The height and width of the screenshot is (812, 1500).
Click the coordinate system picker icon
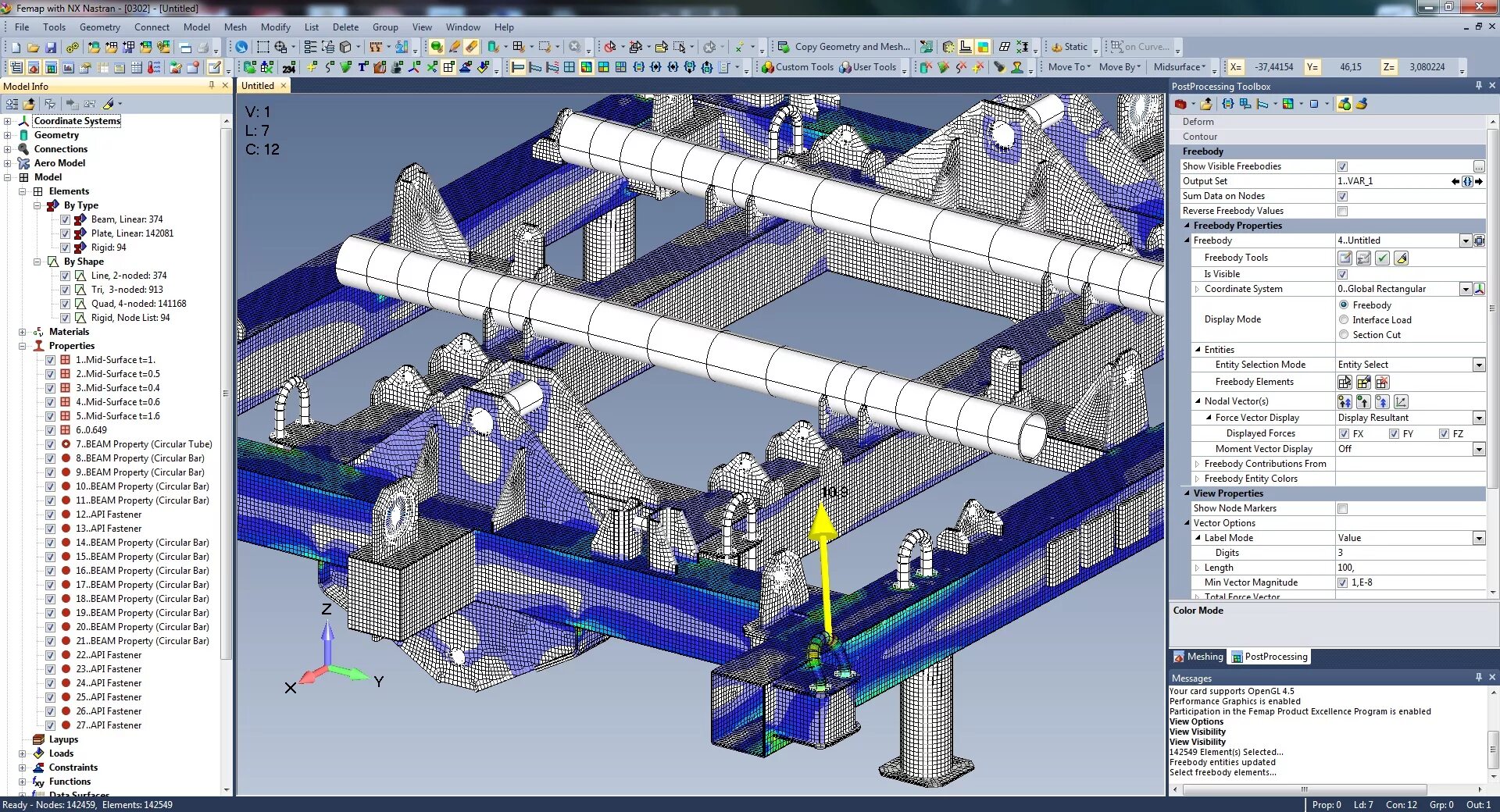point(1479,289)
